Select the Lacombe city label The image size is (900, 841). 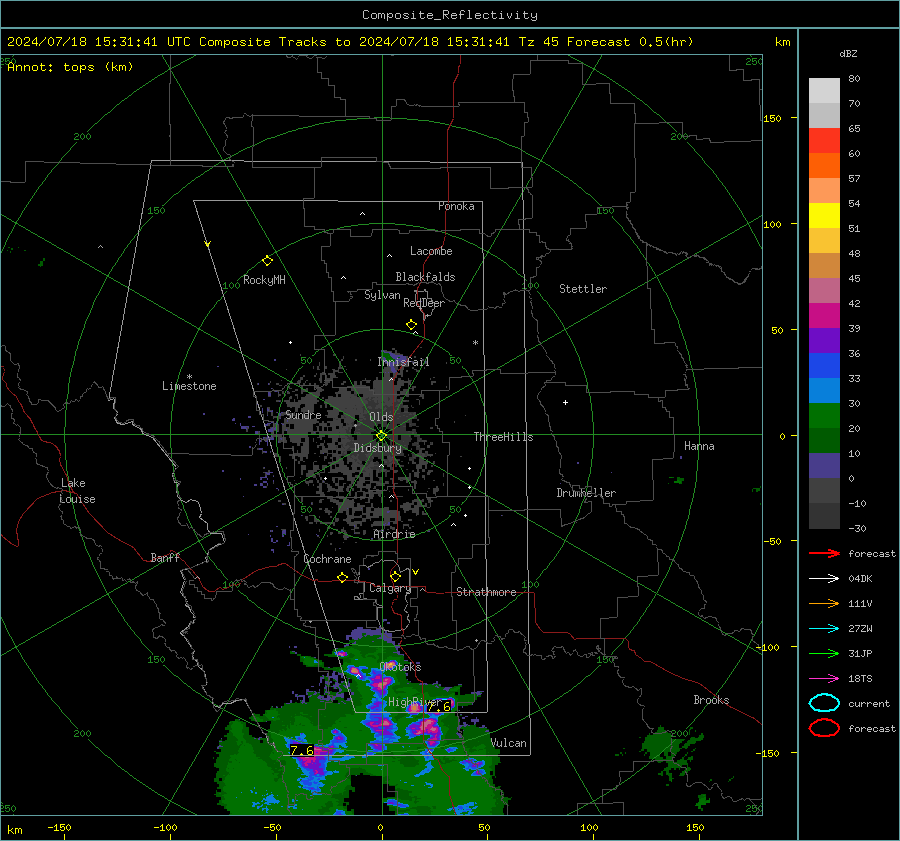(x=431, y=251)
